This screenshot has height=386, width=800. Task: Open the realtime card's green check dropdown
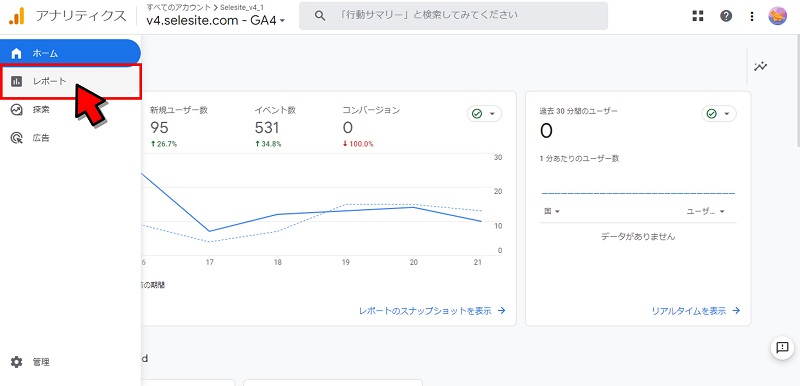coord(719,114)
